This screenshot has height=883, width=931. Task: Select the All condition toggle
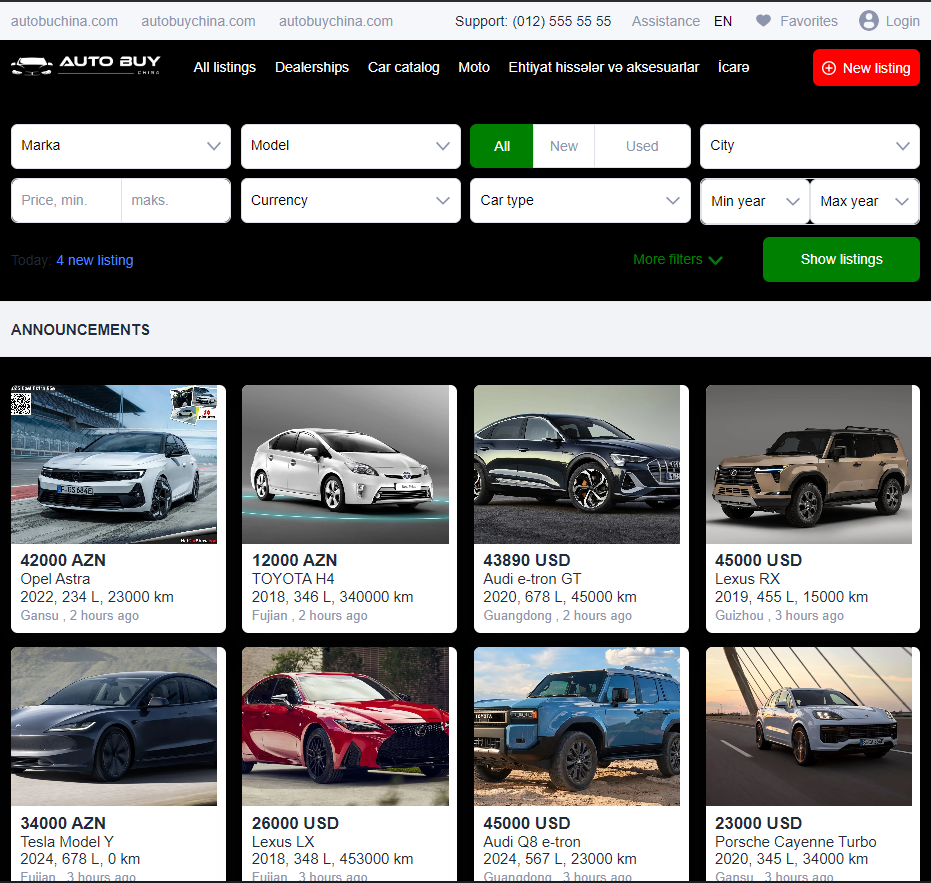pos(502,146)
